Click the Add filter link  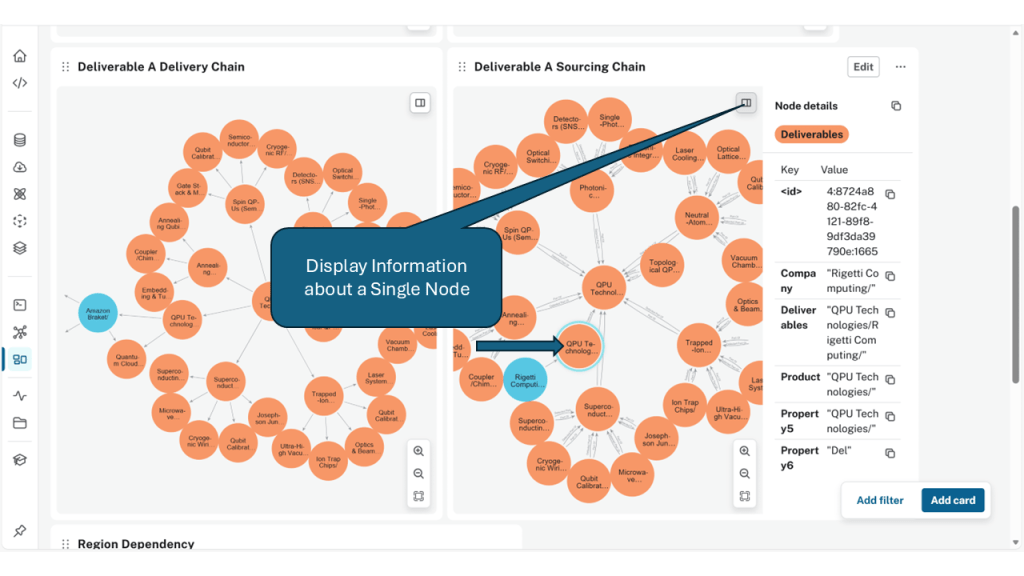tap(880, 500)
